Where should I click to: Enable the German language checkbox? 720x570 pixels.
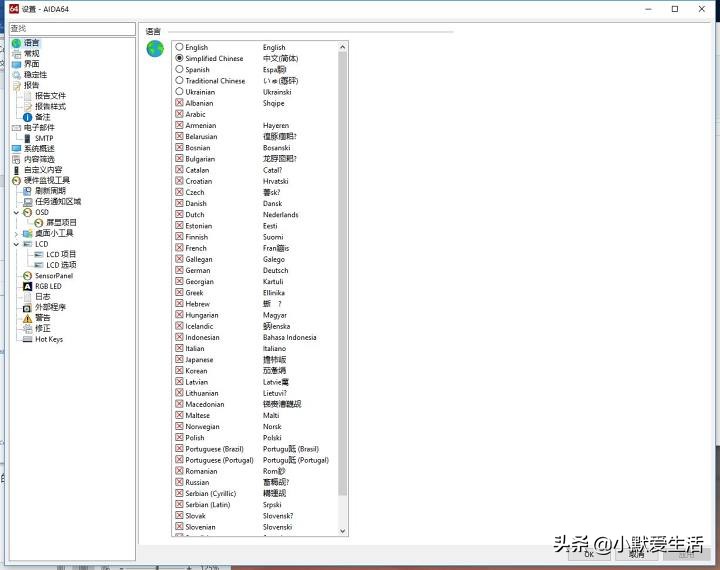[180, 270]
